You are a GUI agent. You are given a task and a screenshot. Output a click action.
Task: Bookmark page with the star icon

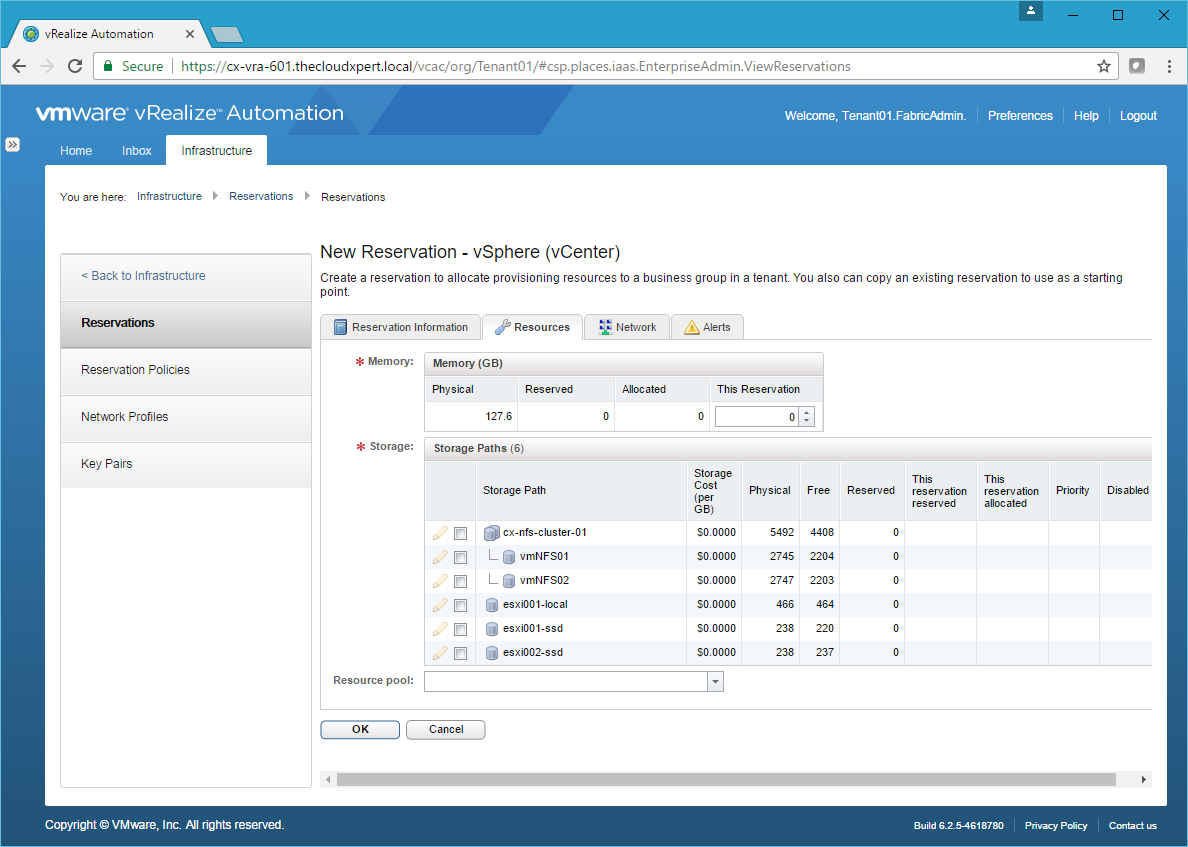1104,66
